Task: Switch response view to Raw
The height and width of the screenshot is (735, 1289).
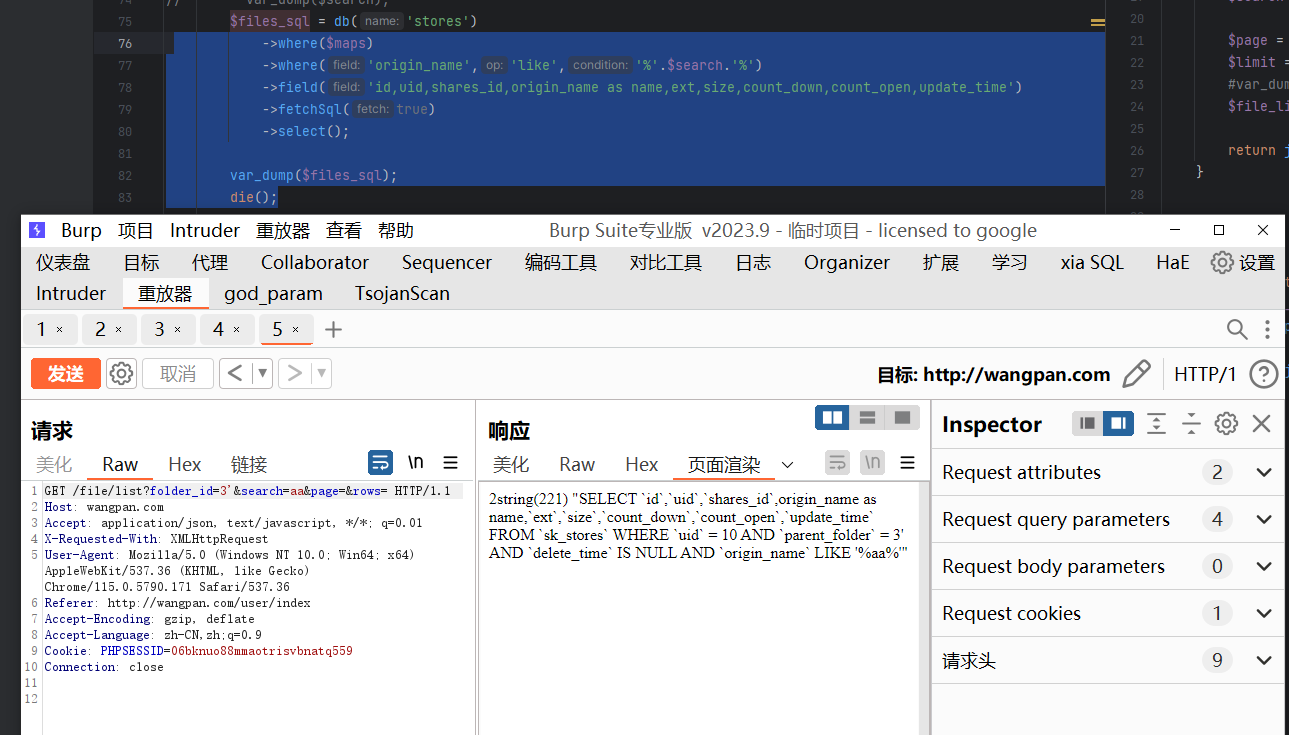Action: (x=577, y=464)
